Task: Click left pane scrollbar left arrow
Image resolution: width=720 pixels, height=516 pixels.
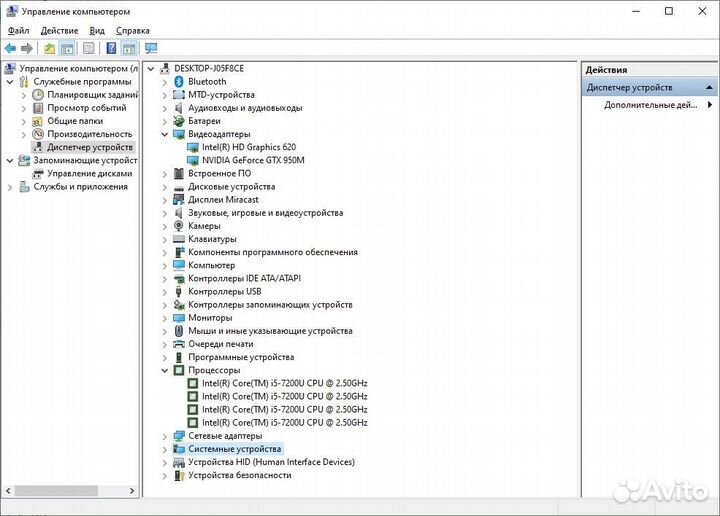Action: 8,491
